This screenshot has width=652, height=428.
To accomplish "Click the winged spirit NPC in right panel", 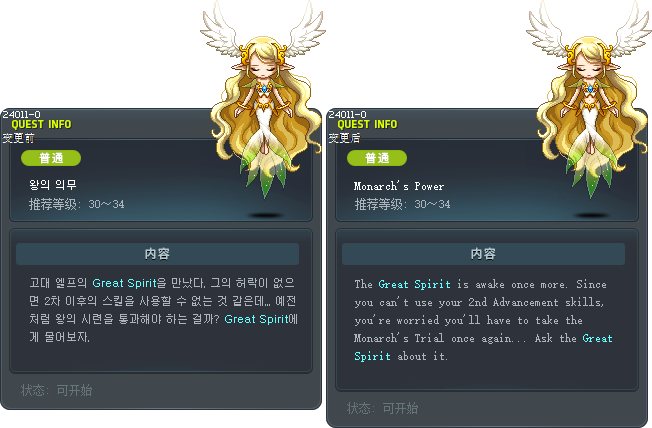I will 588,100.
